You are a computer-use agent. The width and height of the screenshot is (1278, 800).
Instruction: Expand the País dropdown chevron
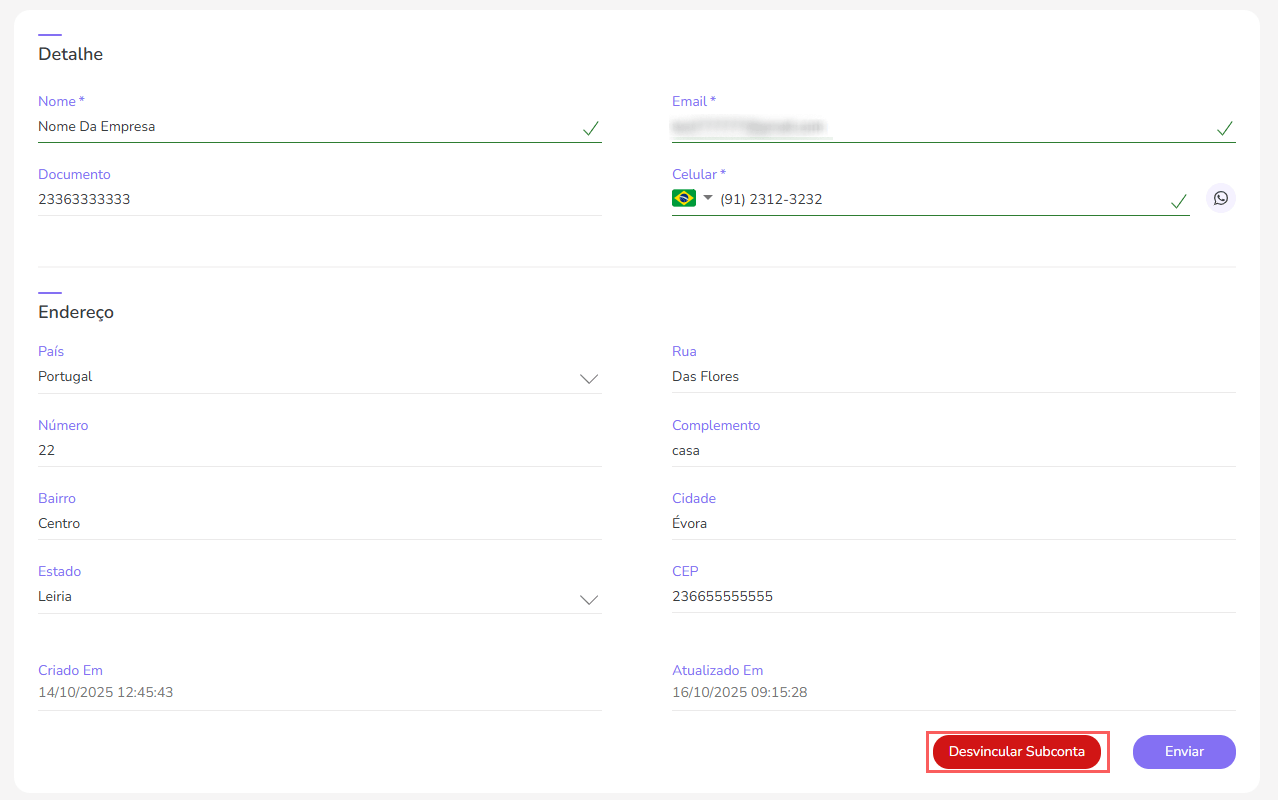coord(589,379)
